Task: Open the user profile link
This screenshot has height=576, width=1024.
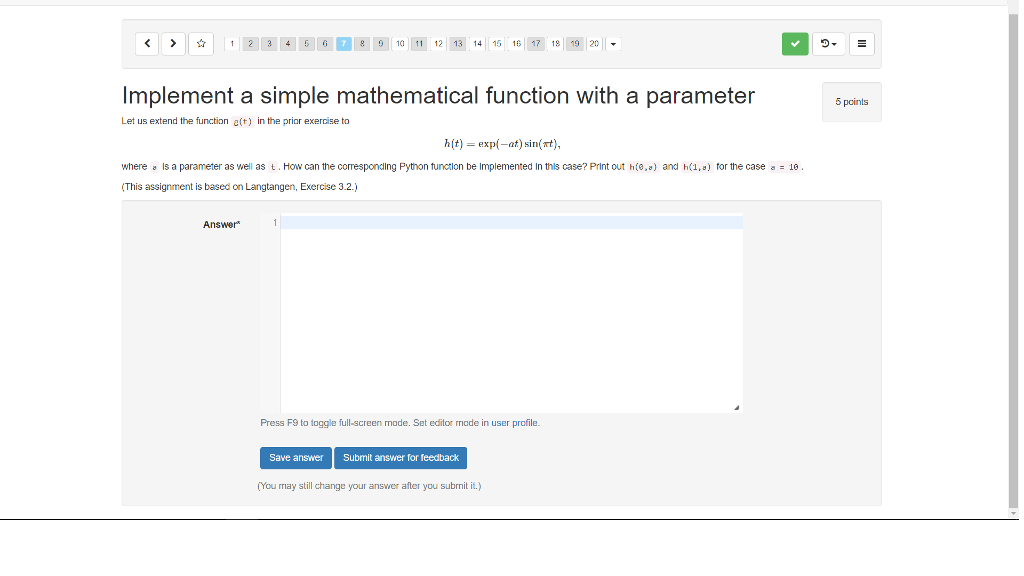Action: point(515,423)
